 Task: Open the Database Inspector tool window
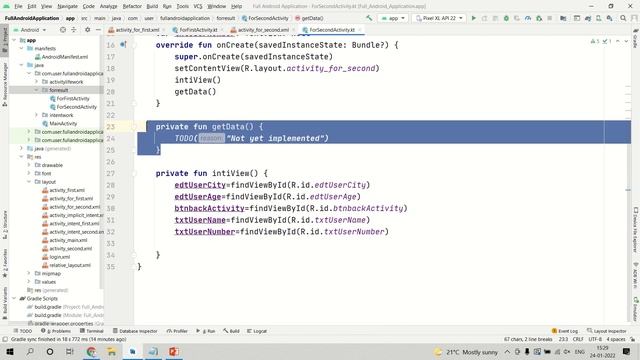pos(135,331)
